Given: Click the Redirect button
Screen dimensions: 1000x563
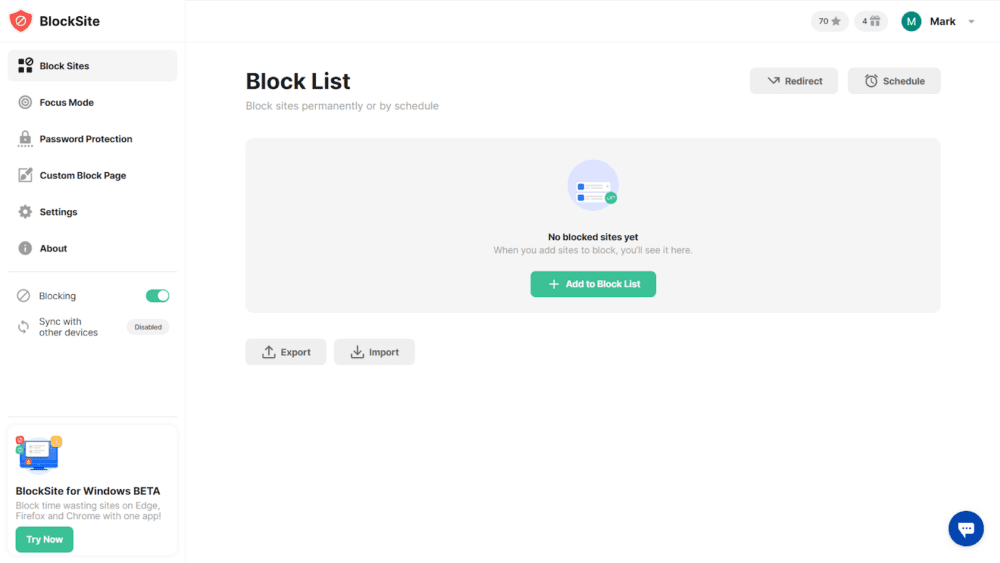Looking at the screenshot, I should click(x=793, y=81).
